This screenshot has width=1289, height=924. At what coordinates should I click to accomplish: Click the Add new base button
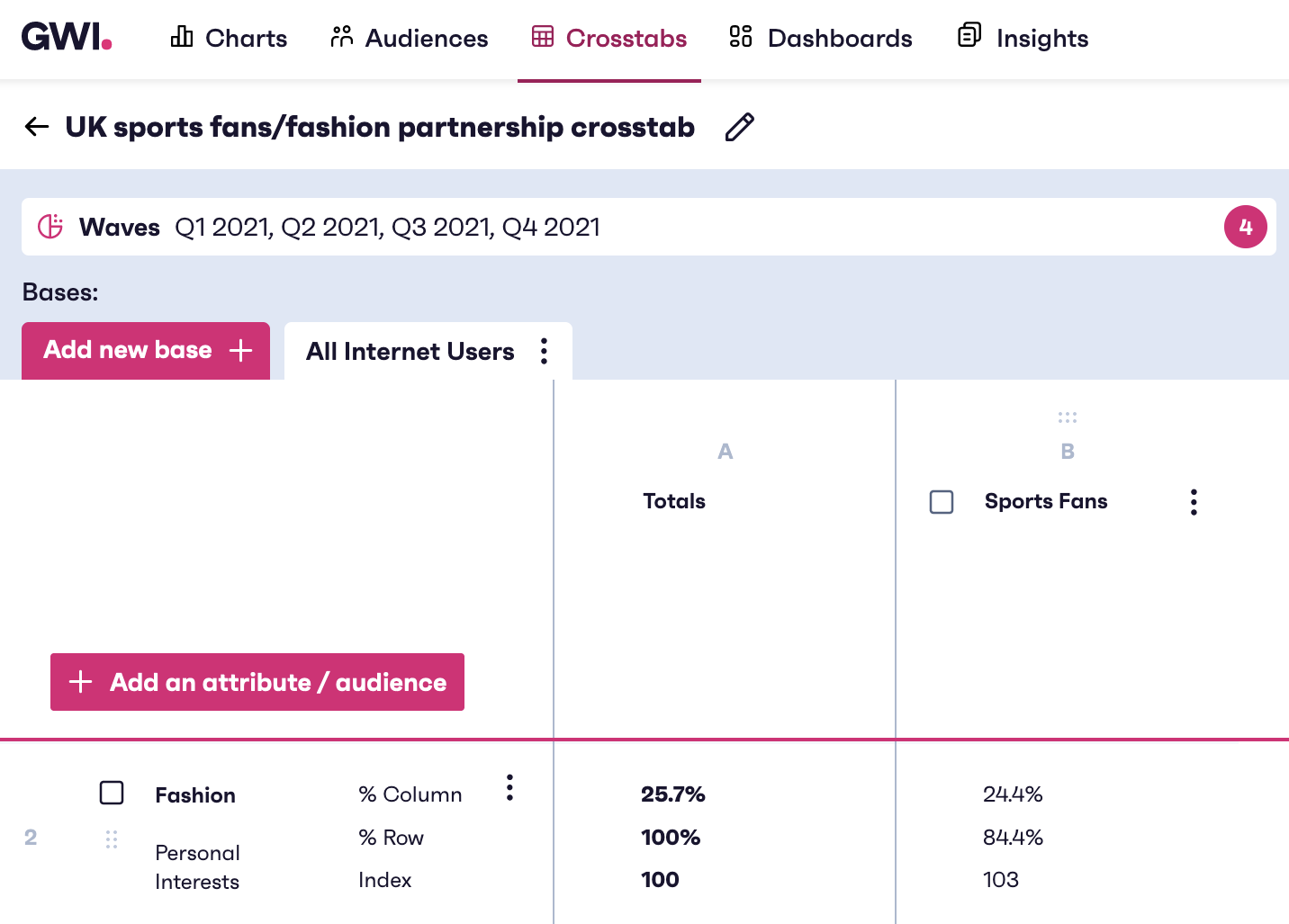point(145,350)
